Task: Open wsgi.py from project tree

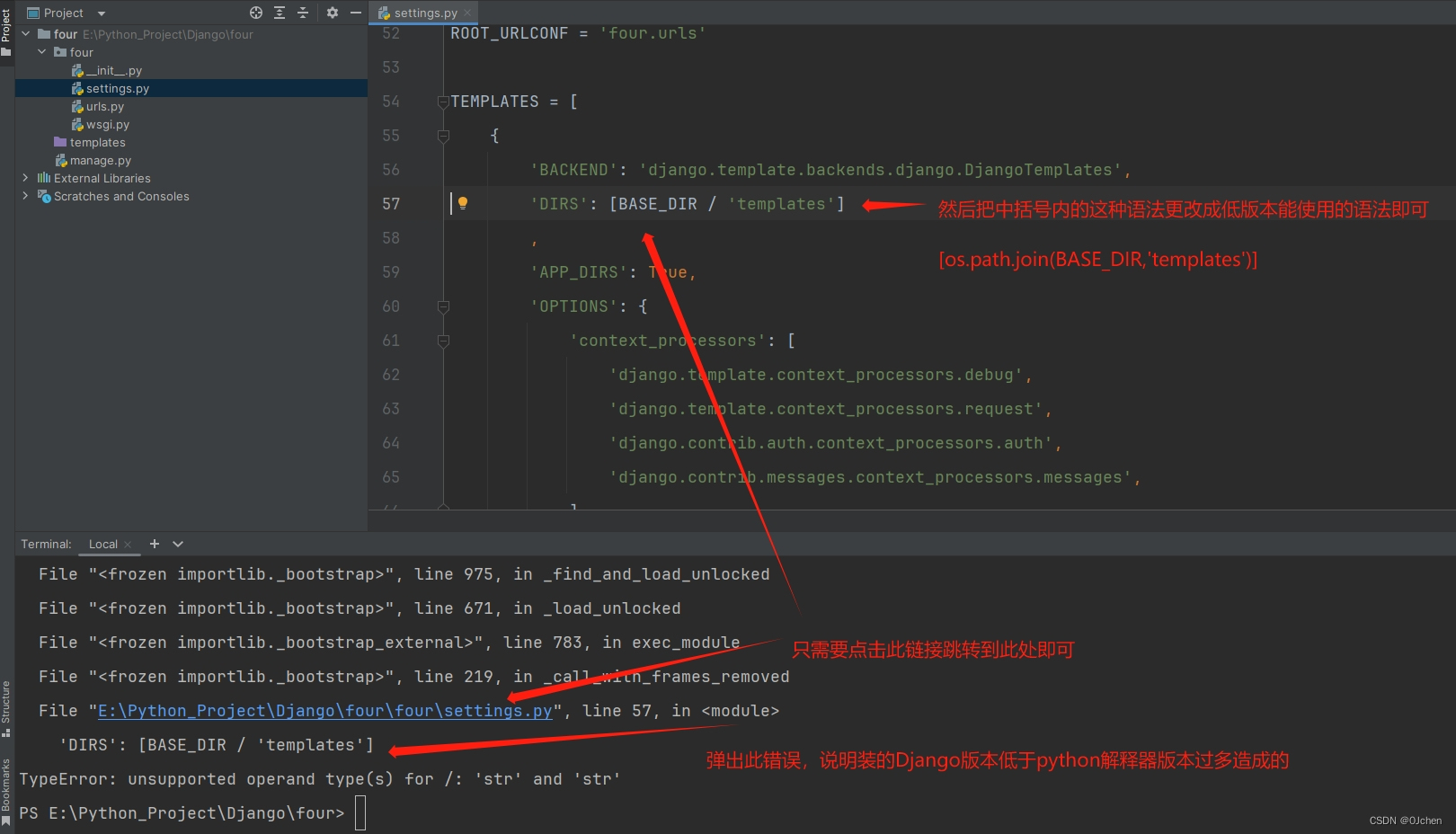Action: point(108,124)
